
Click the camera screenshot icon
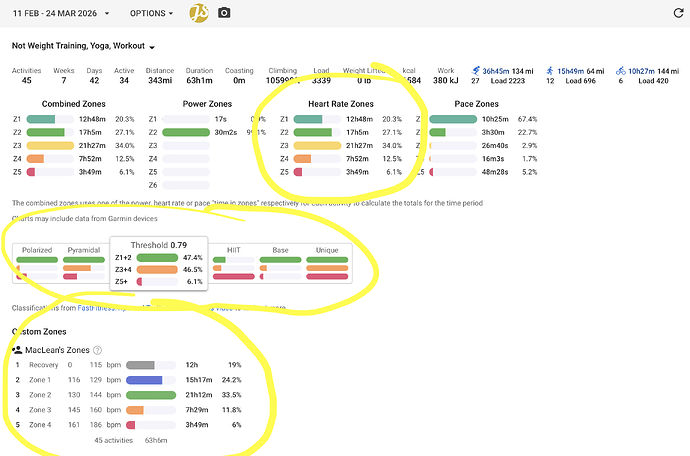(x=224, y=13)
